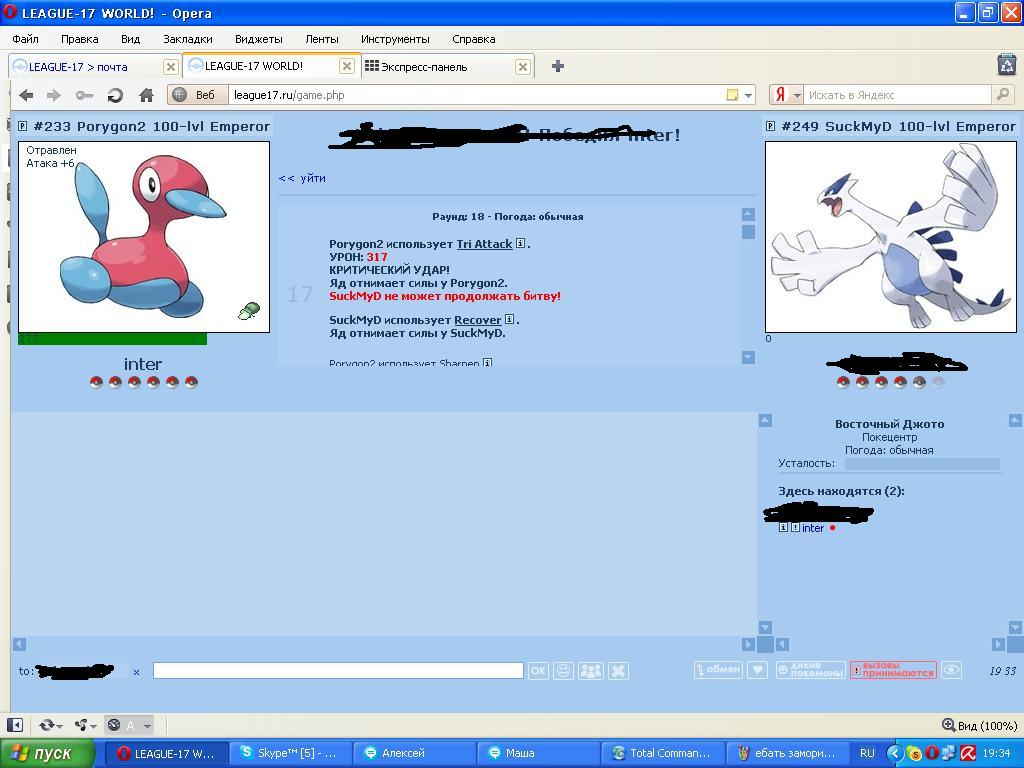Close the Экспресс-панель tab
1024x768 pixels.
point(522,67)
